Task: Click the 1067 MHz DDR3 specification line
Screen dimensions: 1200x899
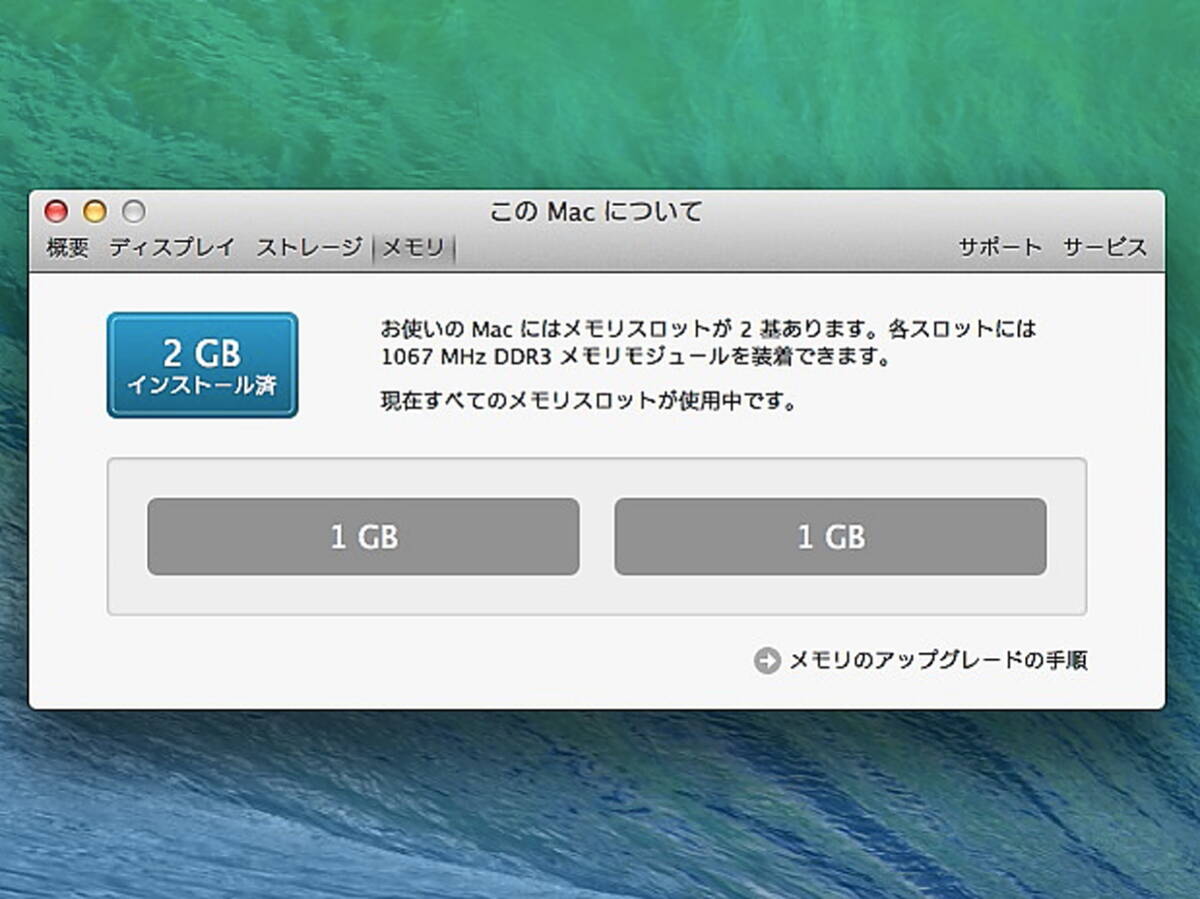Action: point(634,356)
